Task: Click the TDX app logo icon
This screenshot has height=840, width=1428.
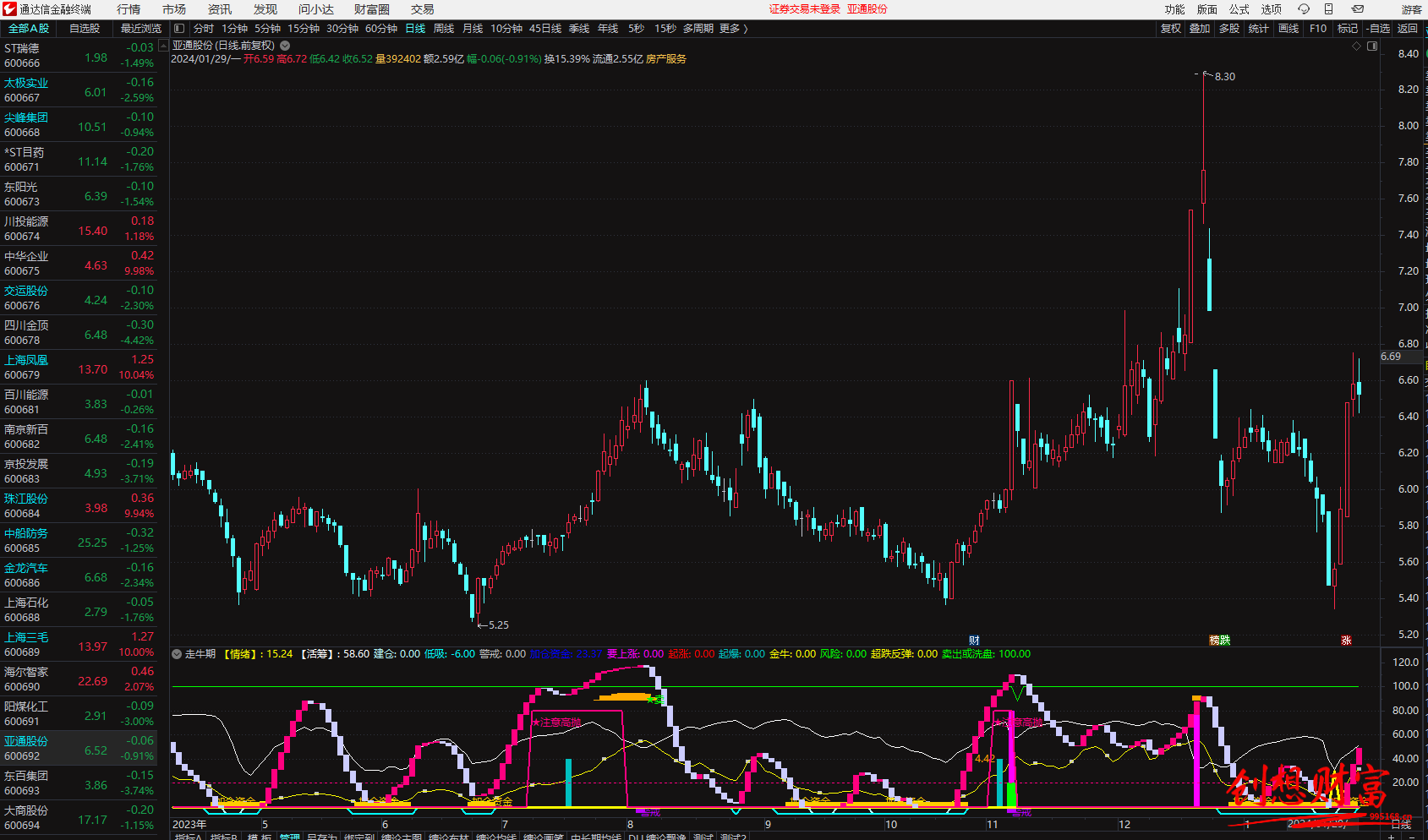Action: 9,9
